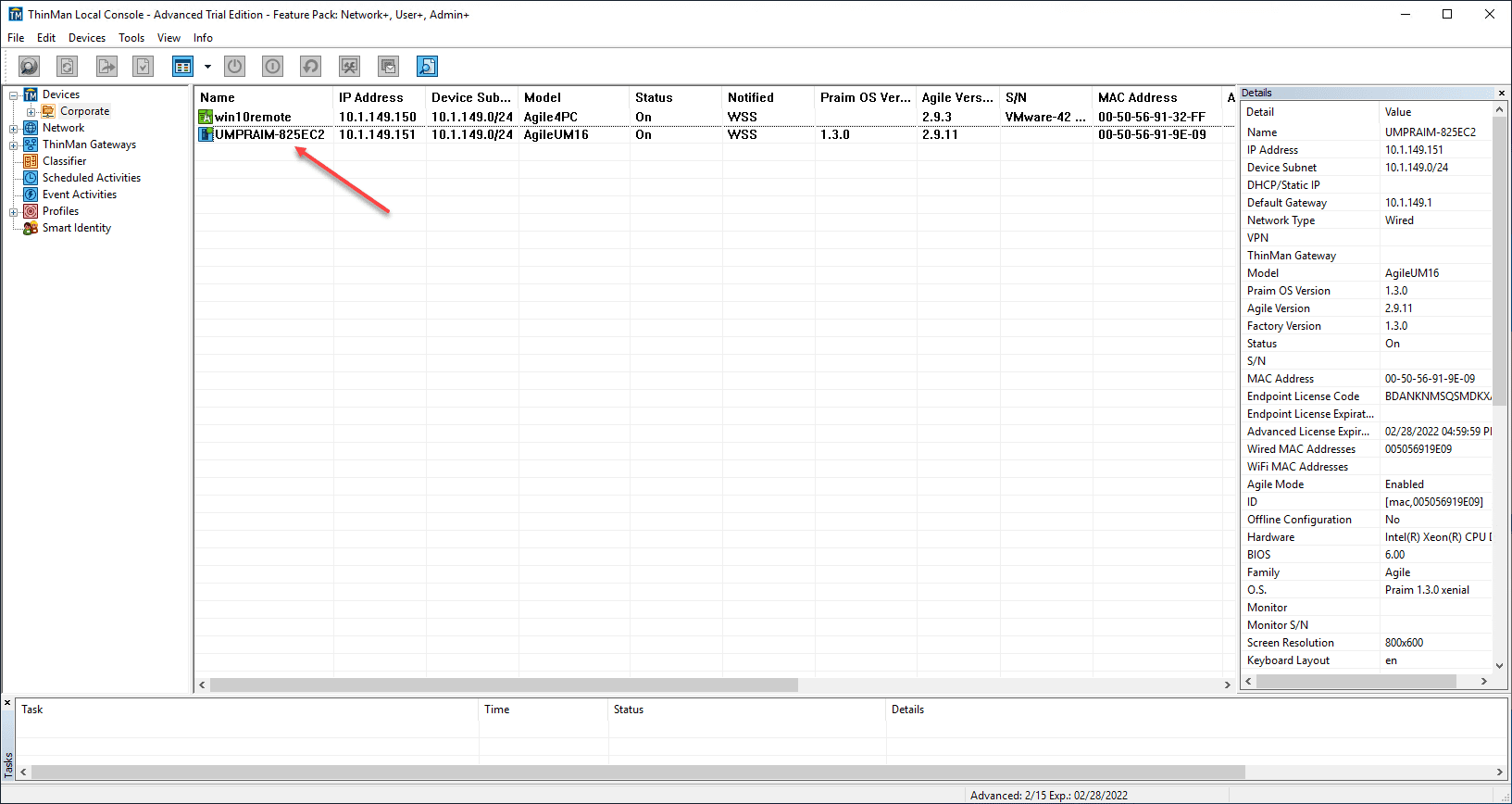The width and height of the screenshot is (1512, 804).
Task: Open the File menu
Action: point(16,38)
